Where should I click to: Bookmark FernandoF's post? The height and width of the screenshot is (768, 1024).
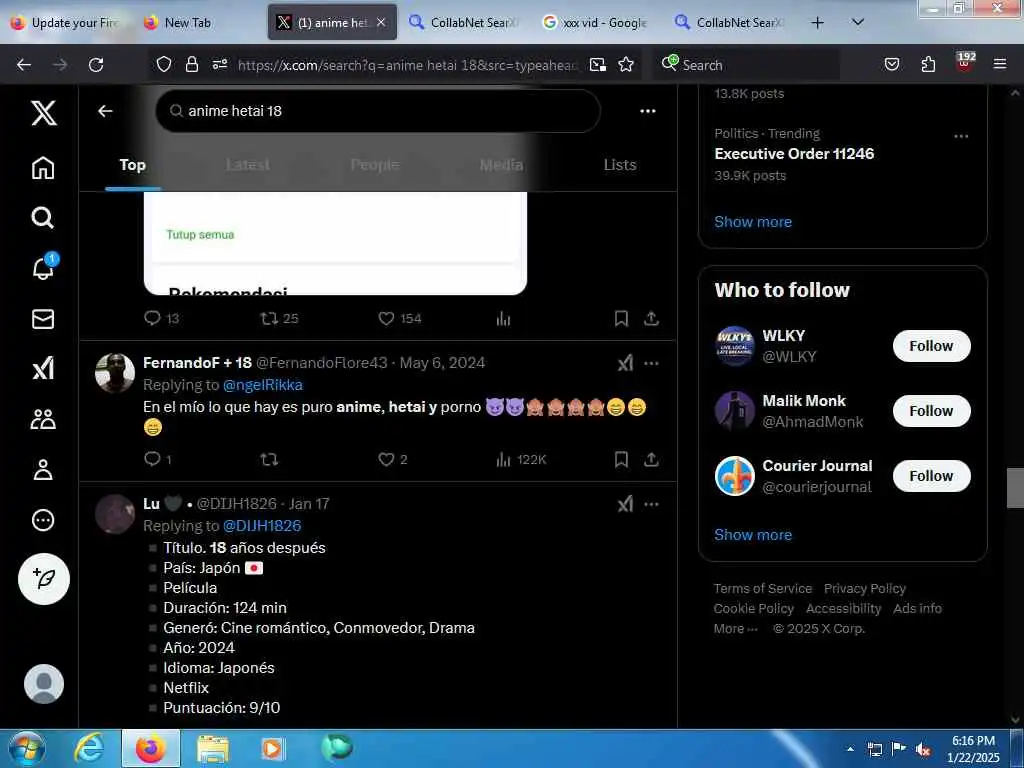coord(621,460)
